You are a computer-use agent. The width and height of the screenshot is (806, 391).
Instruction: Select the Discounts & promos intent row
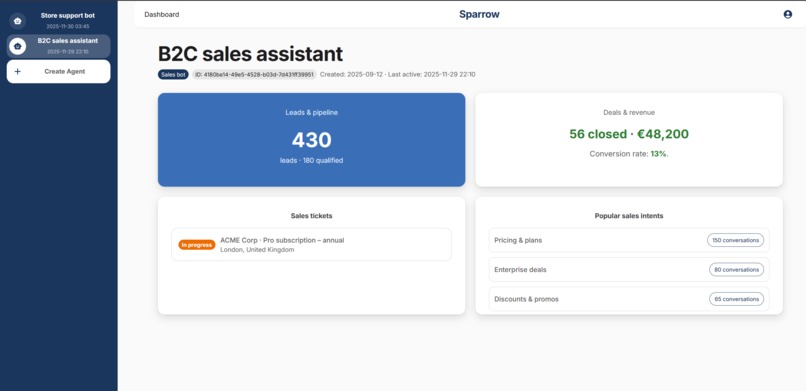(x=629, y=299)
